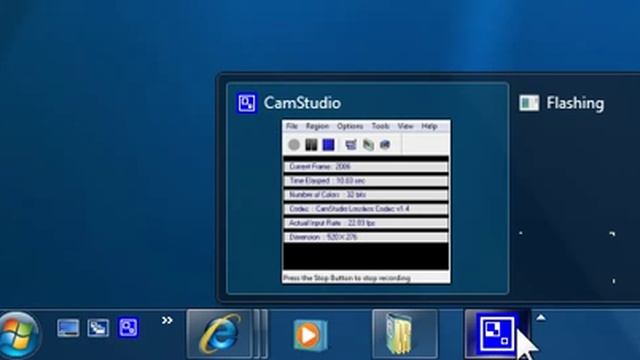Launch CamStudio from quick launch bar
Image resolution: width=640 pixels, height=360 pixels.
129,328
